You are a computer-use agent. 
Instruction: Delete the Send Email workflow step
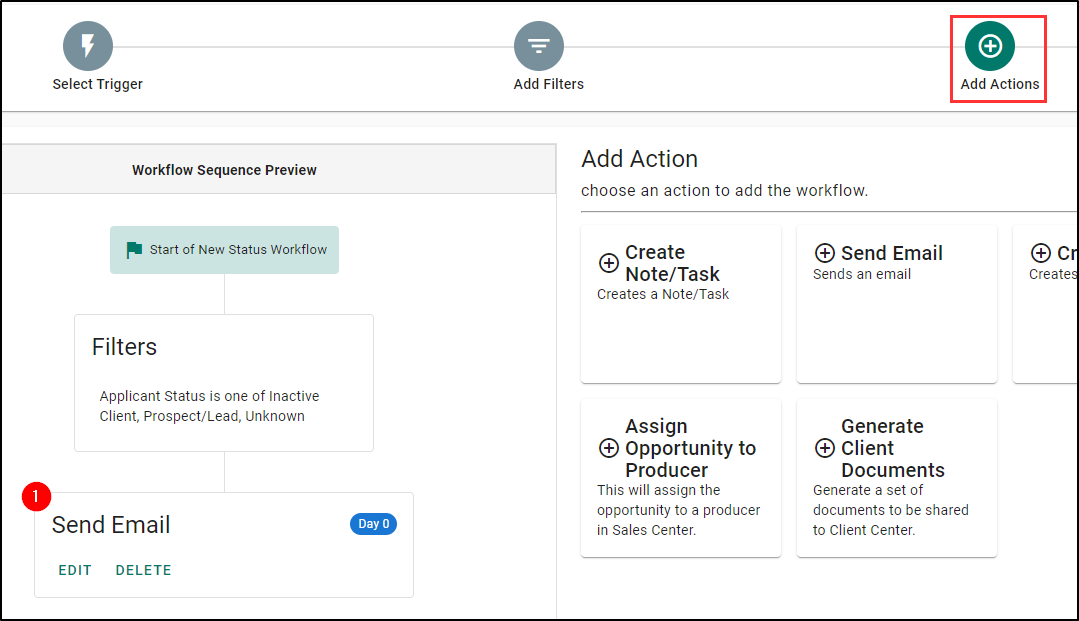[x=143, y=570]
